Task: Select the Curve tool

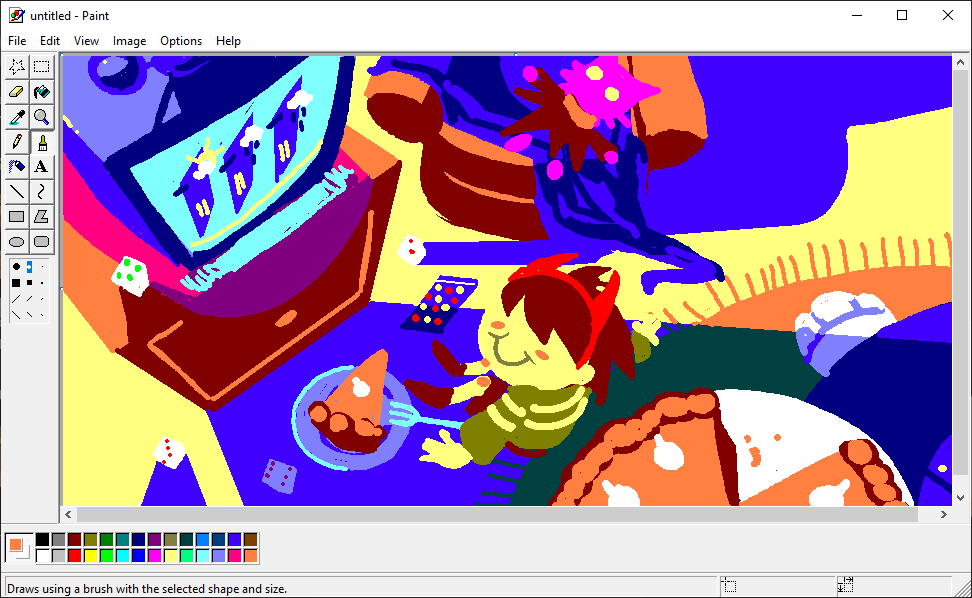Action: tap(42, 191)
